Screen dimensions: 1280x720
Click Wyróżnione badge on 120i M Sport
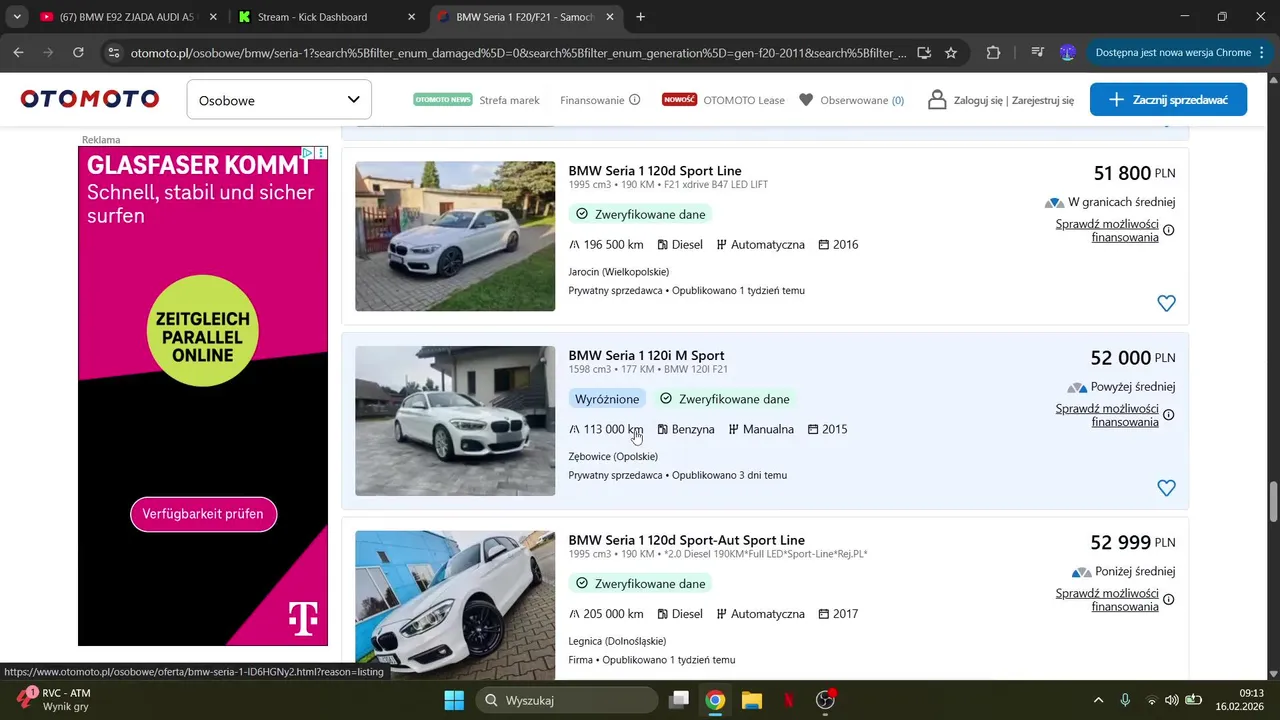point(607,399)
